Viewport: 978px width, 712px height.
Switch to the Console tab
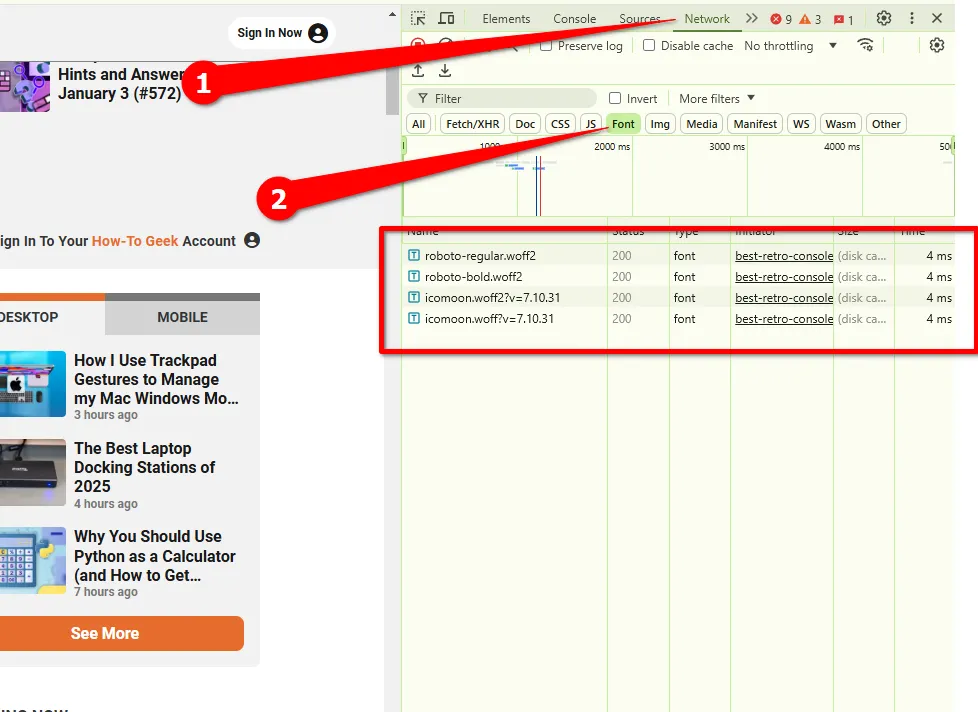574,19
